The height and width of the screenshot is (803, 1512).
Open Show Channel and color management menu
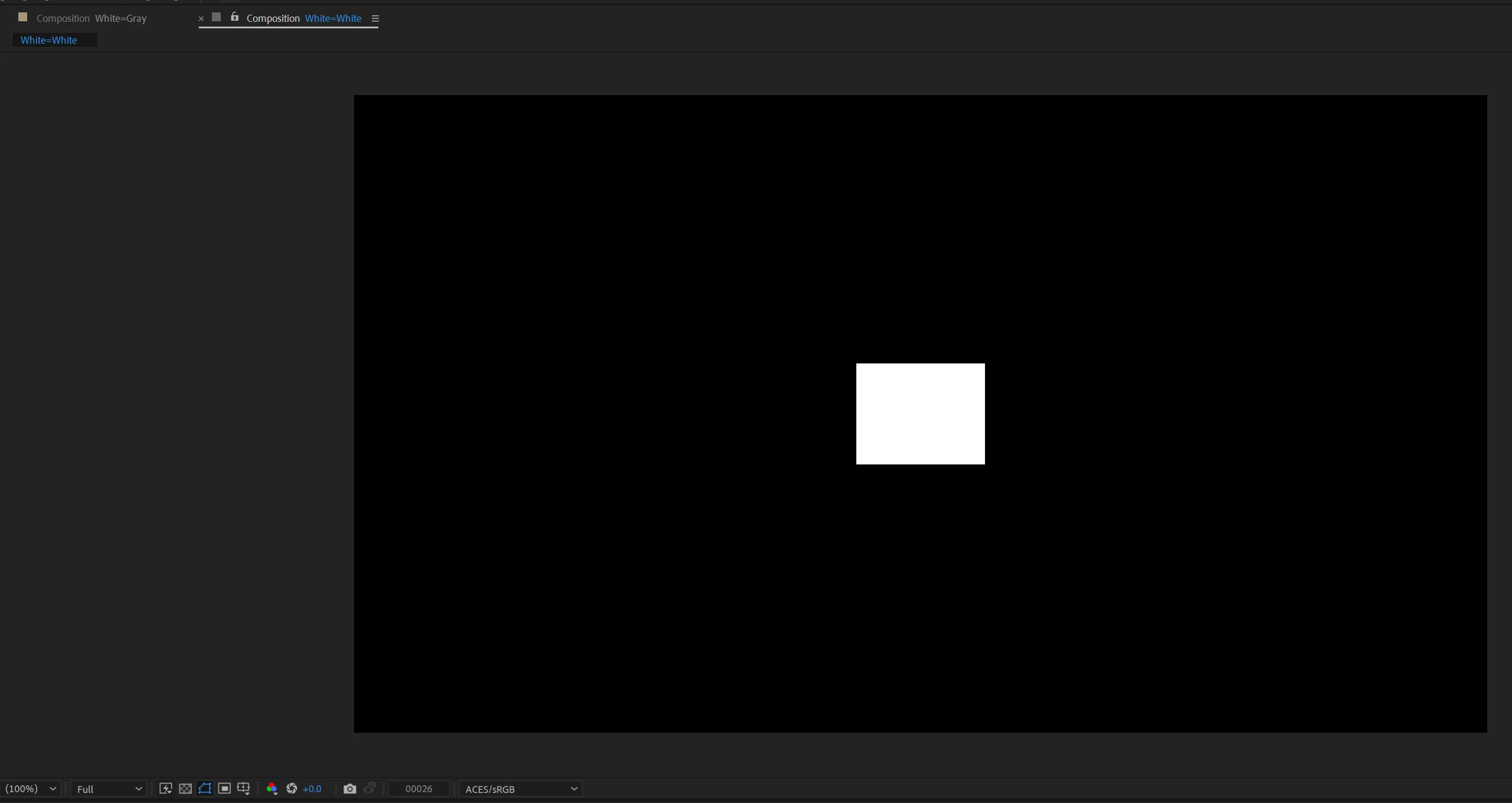pos(271,789)
